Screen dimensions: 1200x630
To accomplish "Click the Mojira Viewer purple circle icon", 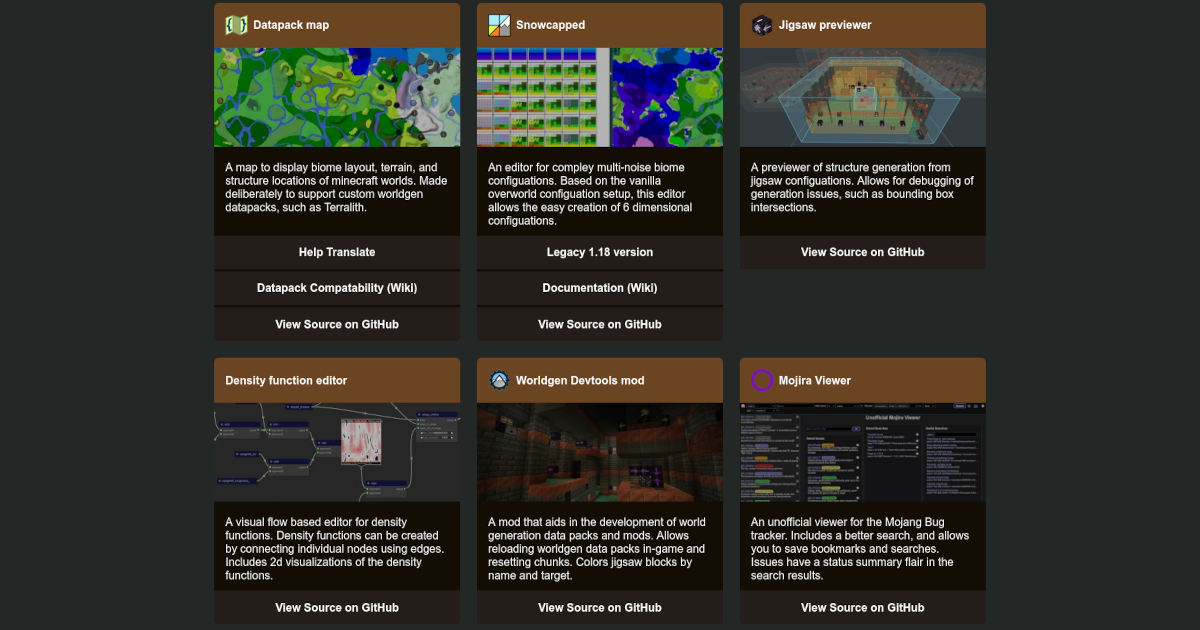I will tap(762, 380).
